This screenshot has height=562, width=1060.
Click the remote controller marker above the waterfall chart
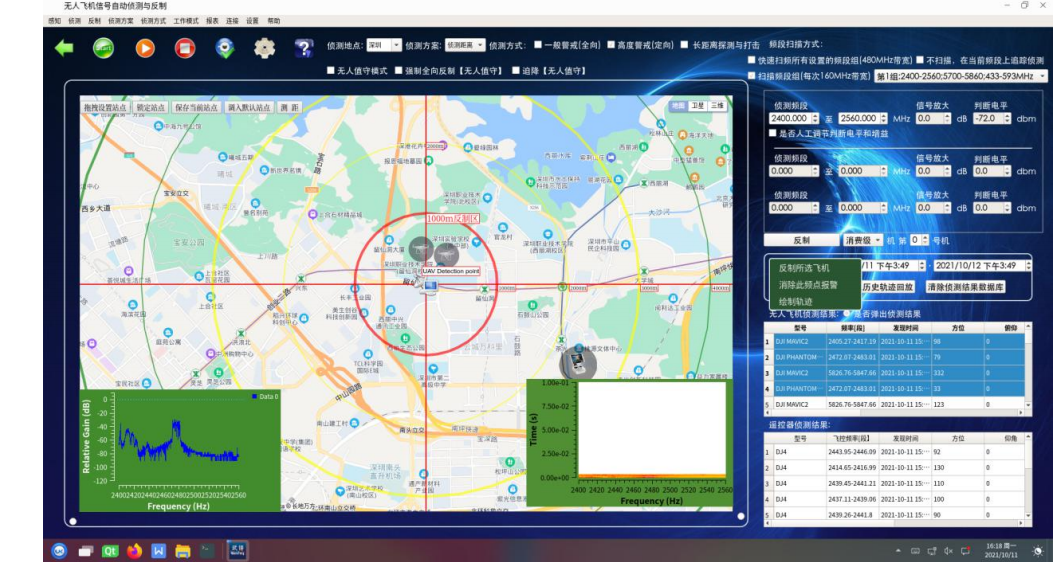coord(578,362)
